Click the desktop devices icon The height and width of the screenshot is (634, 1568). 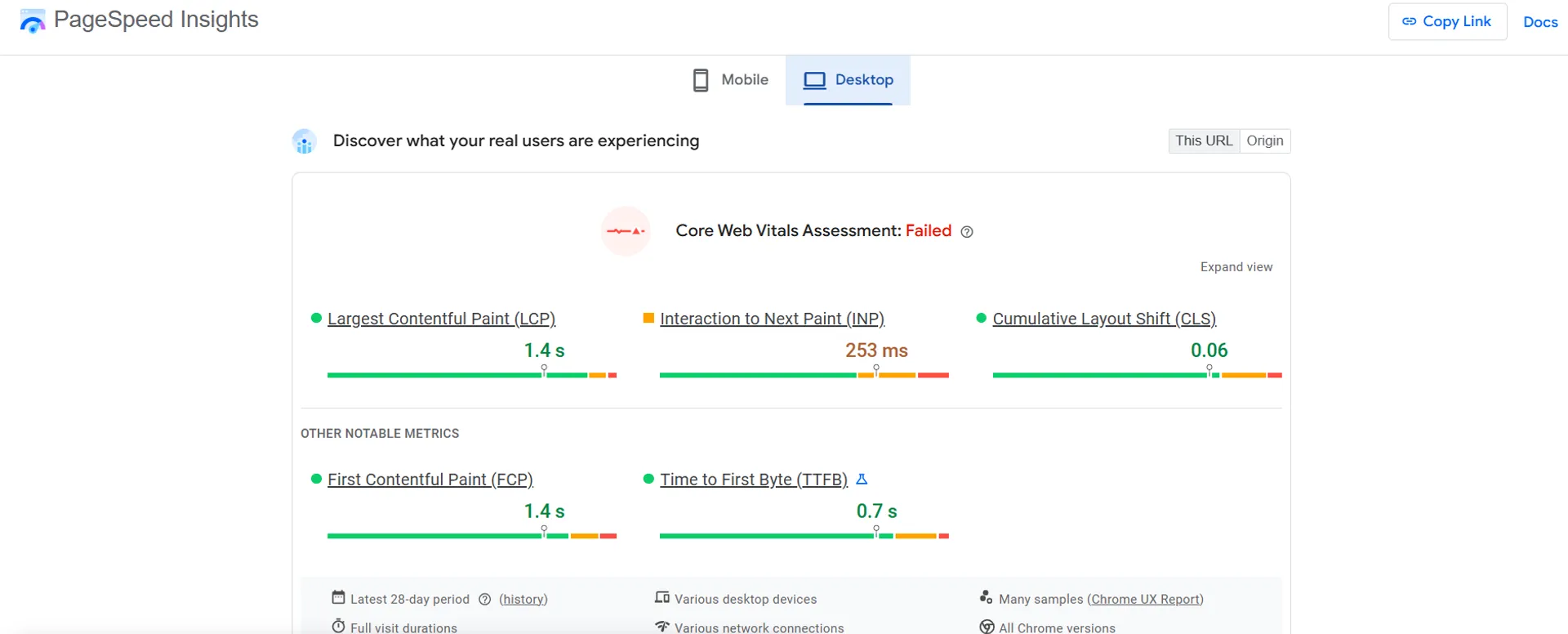662,598
